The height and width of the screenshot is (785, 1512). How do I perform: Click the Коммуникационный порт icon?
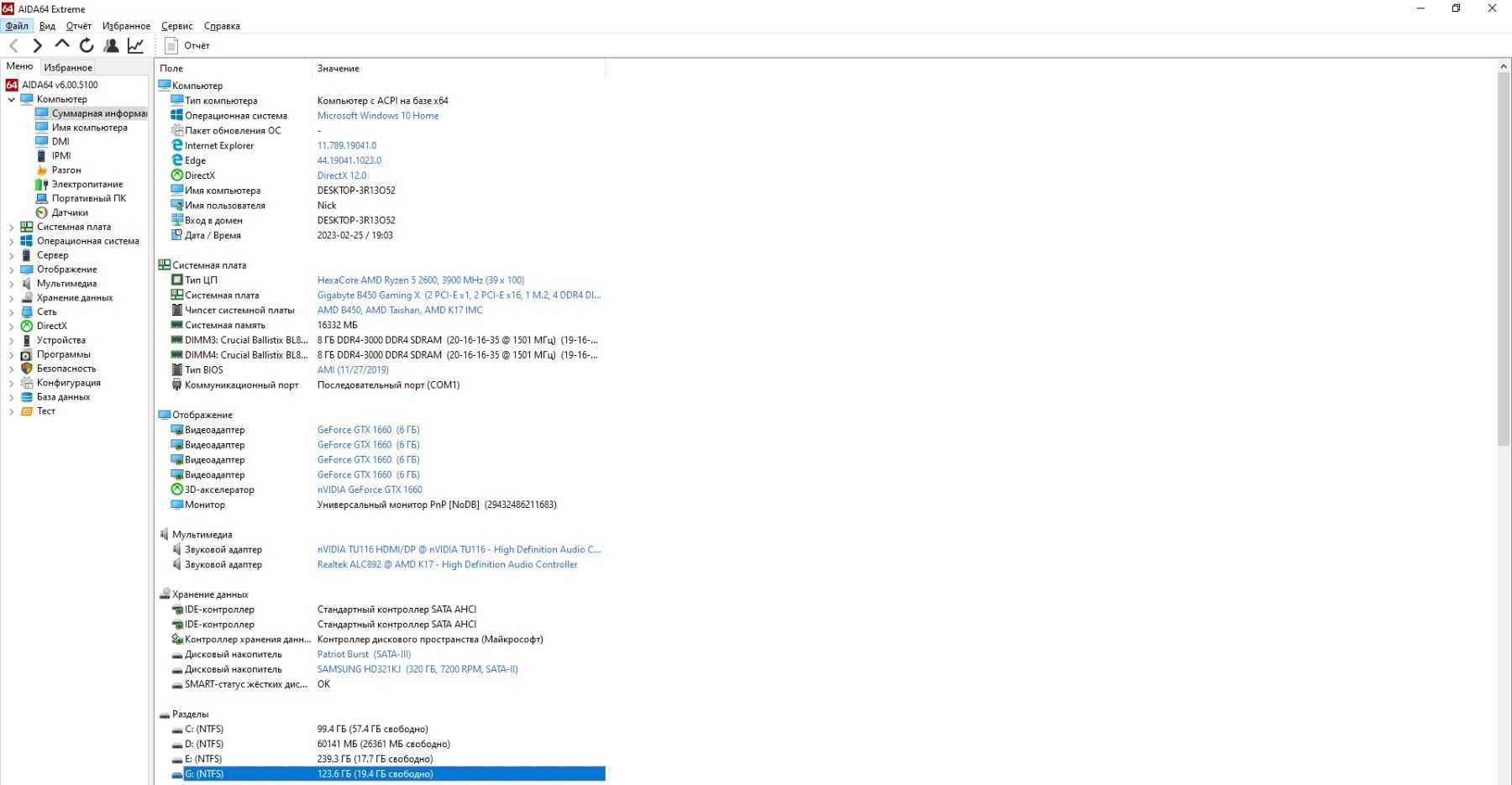[x=177, y=385]
